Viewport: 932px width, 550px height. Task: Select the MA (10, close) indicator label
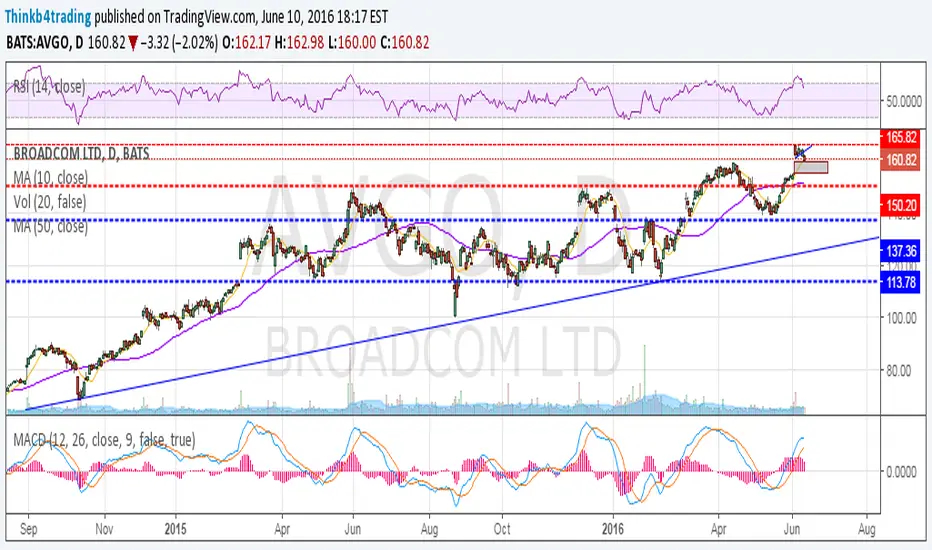point(51,178)
